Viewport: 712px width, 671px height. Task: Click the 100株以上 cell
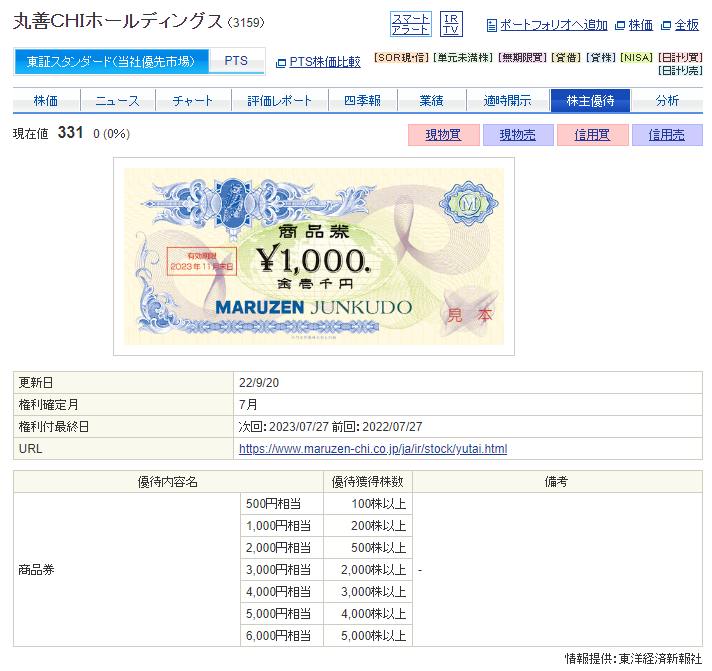368,504
